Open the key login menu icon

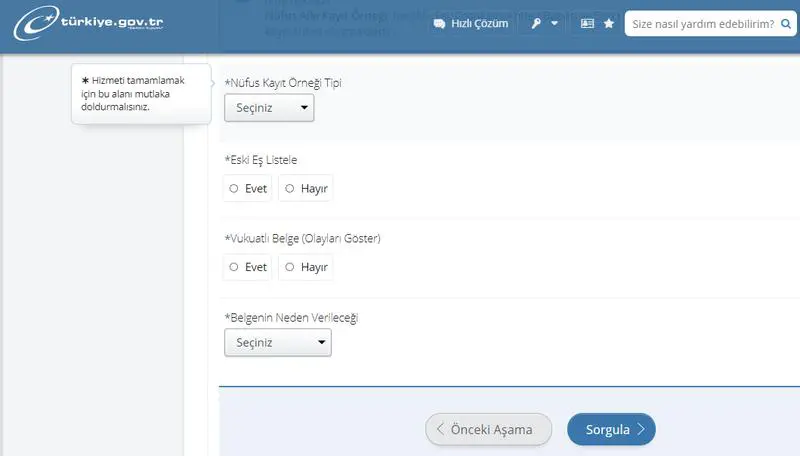536,23
